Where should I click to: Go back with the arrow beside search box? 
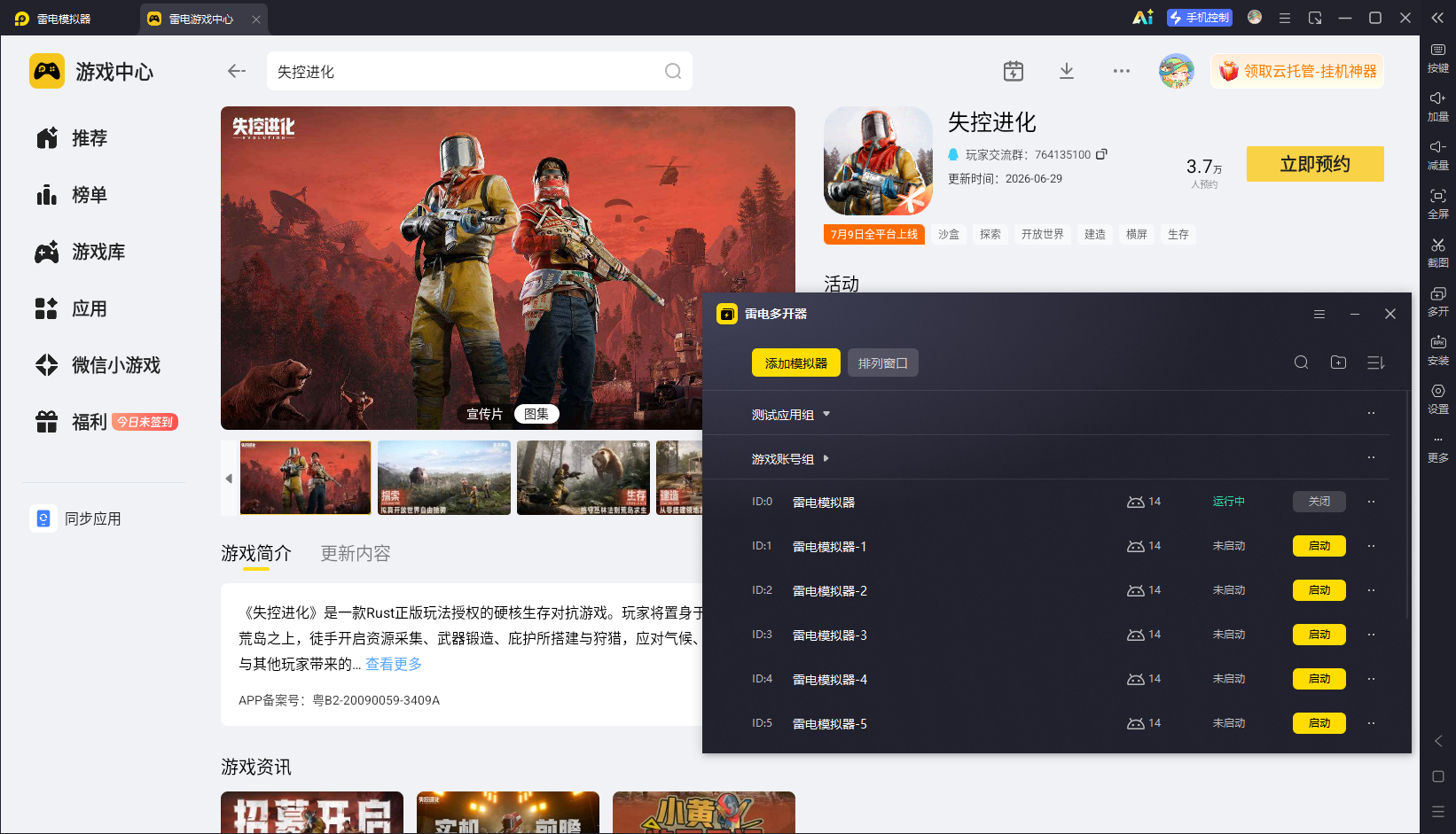coord(236,71)
